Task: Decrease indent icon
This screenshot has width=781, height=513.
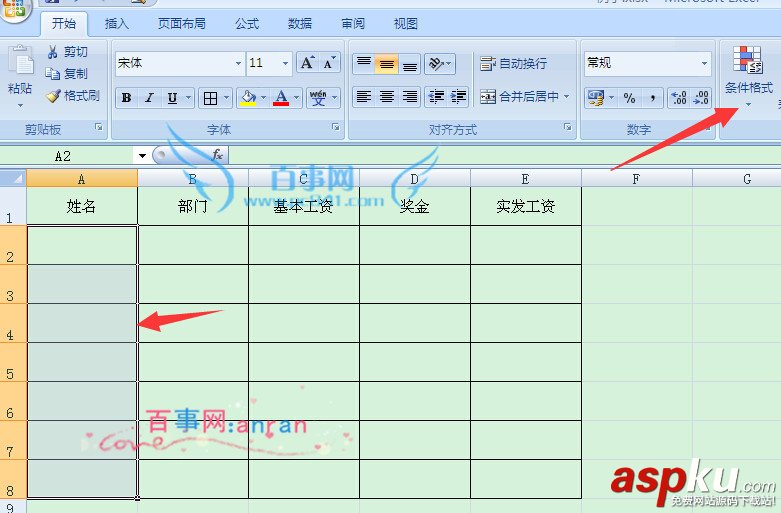Action: (x=436, y=97)
